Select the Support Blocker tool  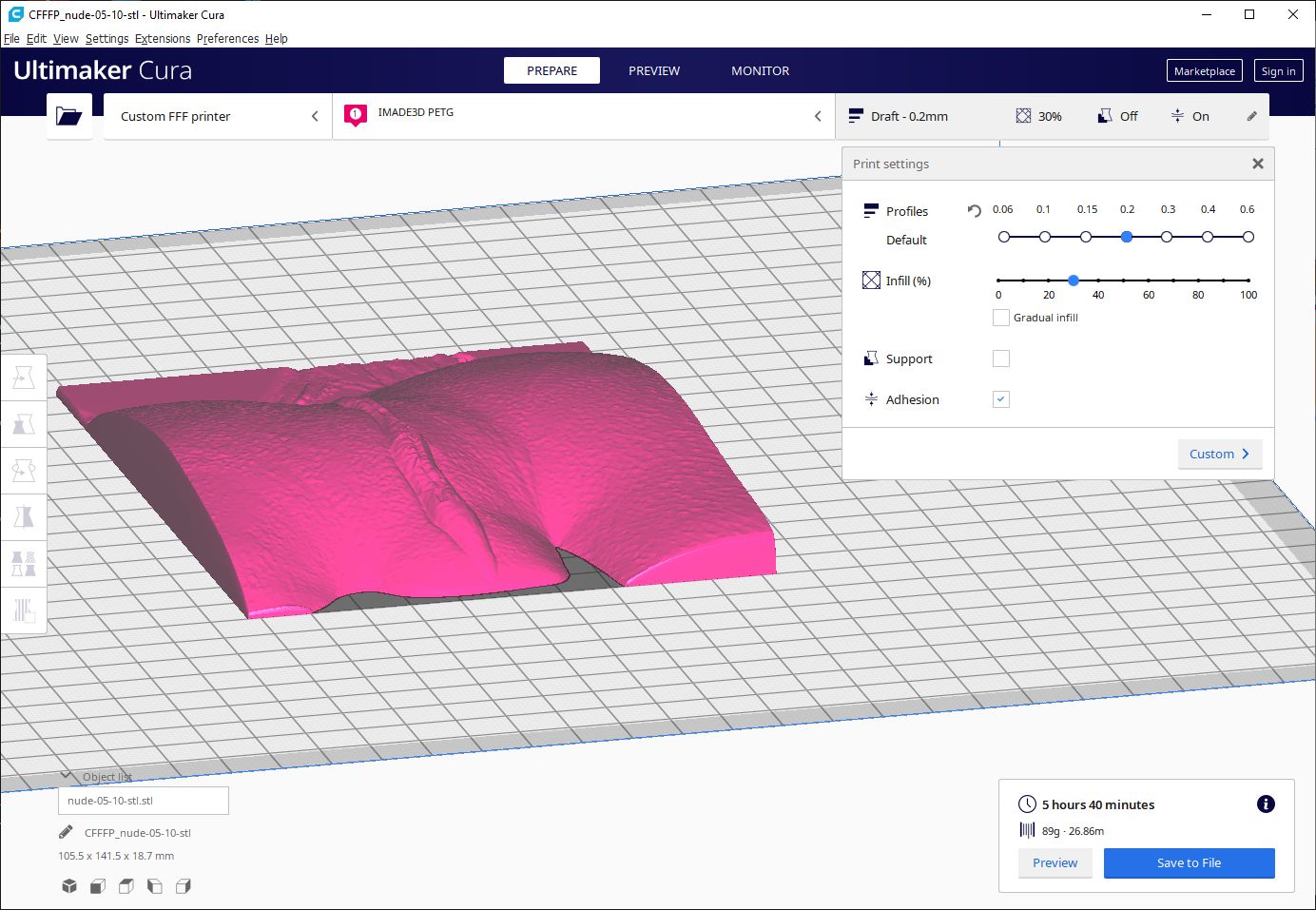pos(24,609)
